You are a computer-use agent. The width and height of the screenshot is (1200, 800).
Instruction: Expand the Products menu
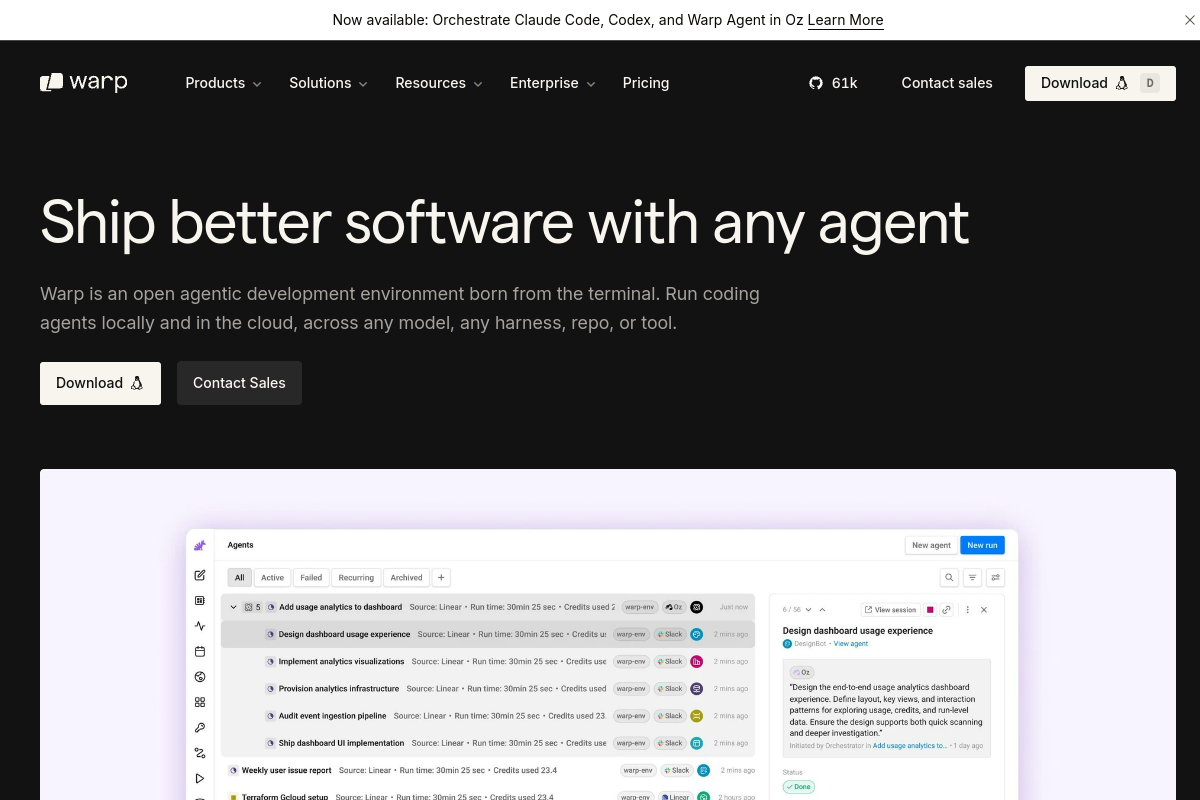(x=223, y=83)
